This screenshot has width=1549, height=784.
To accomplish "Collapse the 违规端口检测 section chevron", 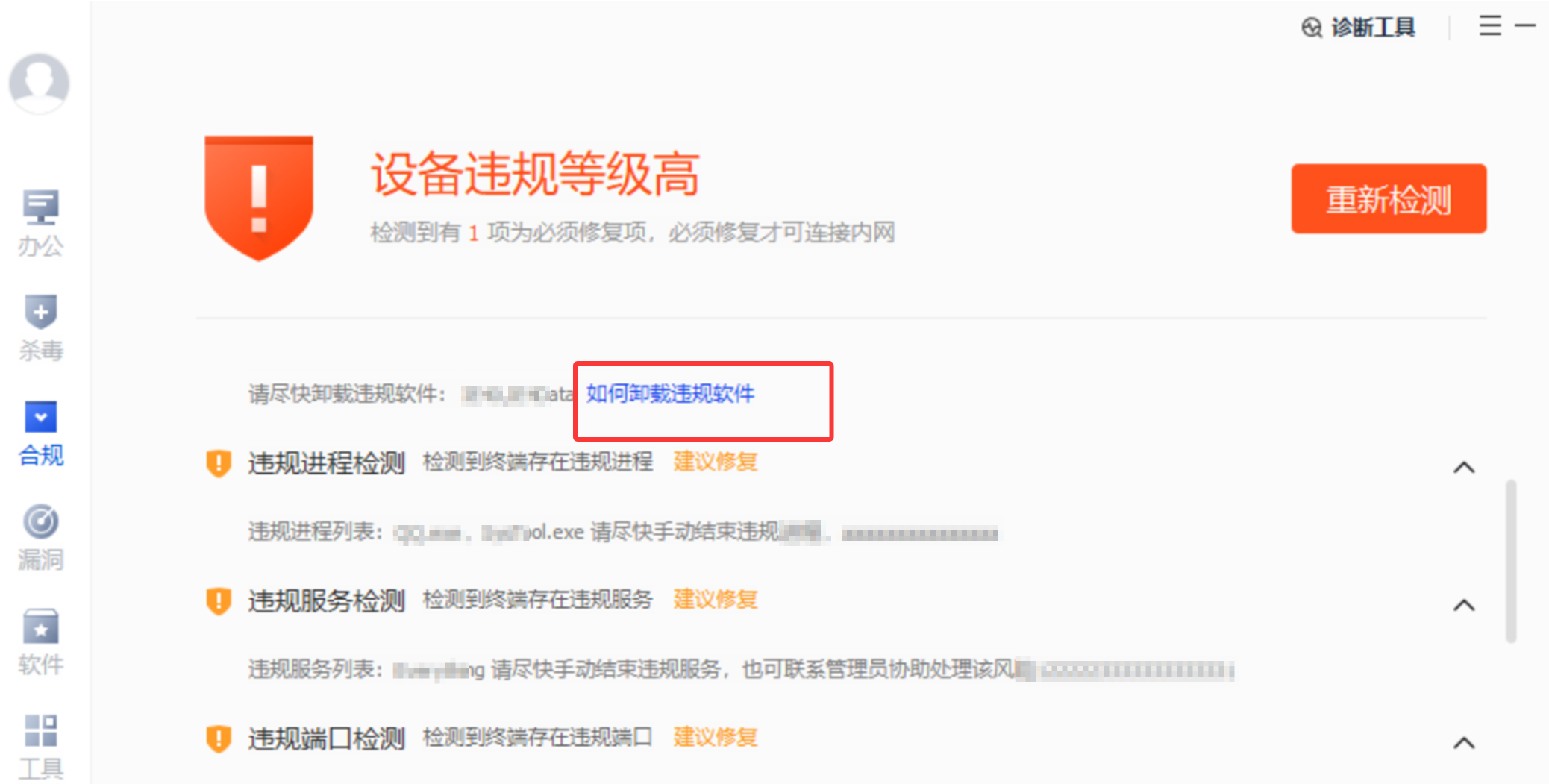I will [x=1464, y=743].
